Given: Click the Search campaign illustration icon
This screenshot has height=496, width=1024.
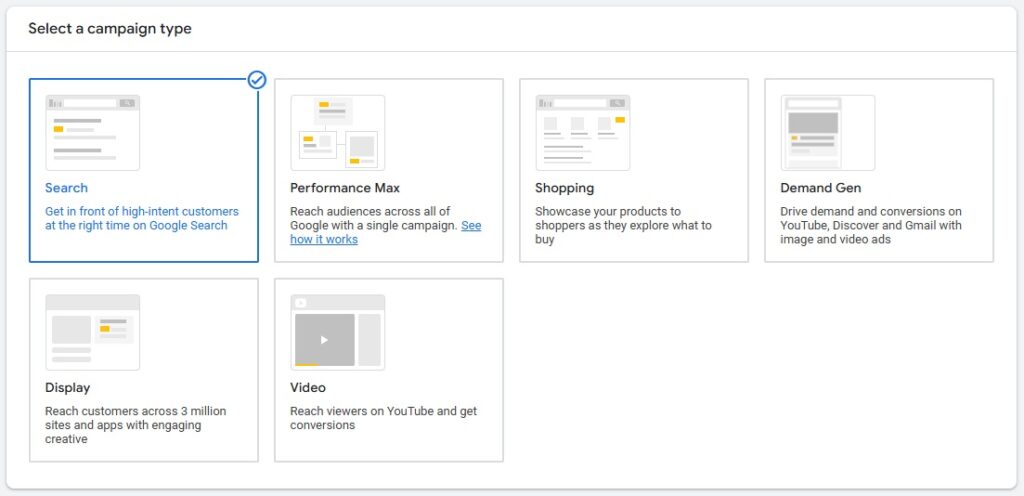Looking at the screenshot, I should pos(93,132).
